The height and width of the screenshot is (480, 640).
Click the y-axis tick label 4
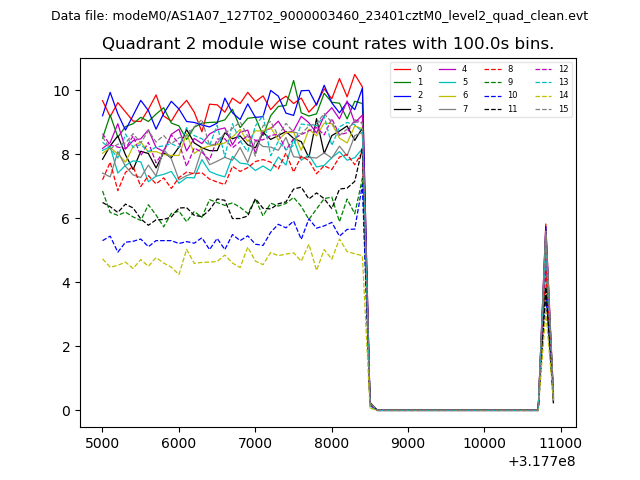click(66, 283)
